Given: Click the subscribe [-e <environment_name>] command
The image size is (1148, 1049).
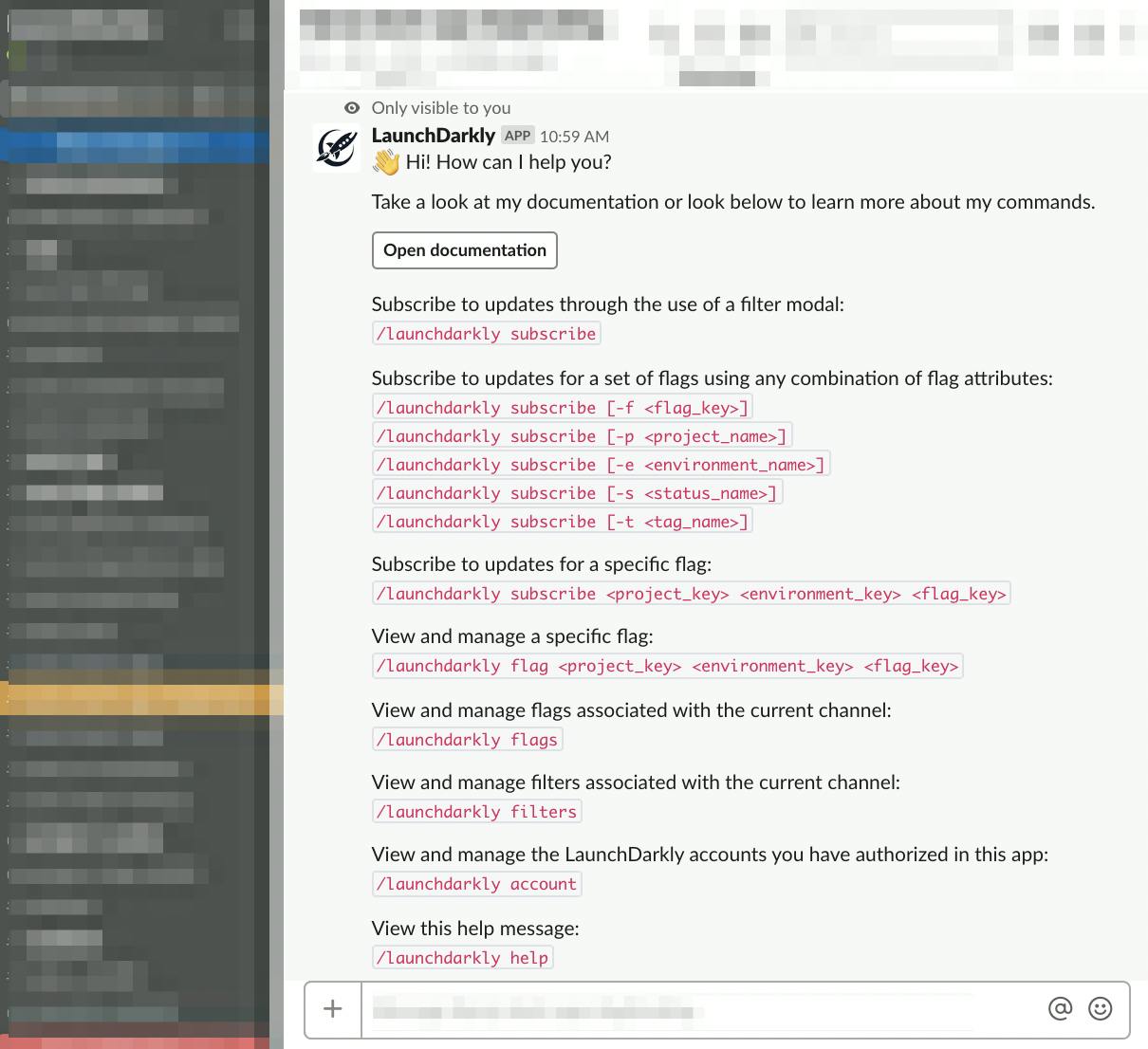Looking at the screenshot, I should [x=601, y=465].
